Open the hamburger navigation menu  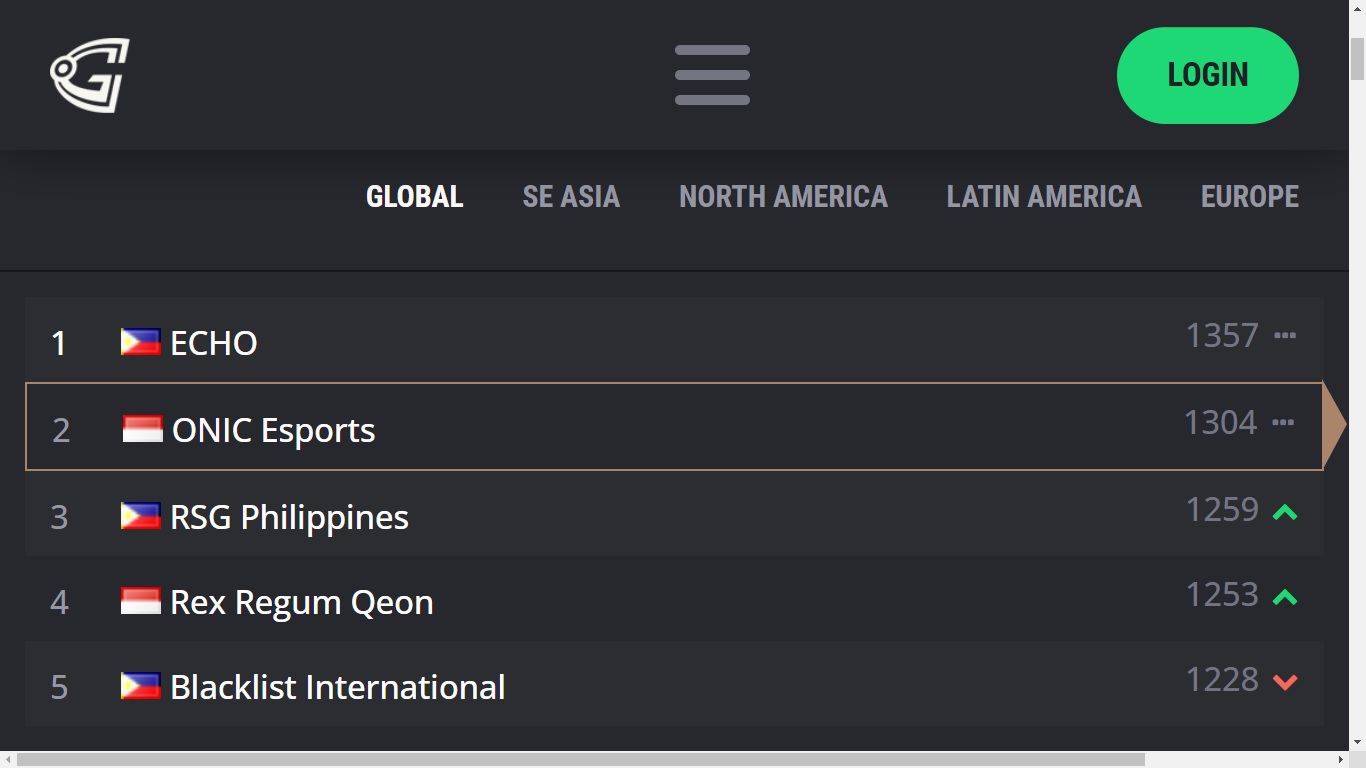click(x=712, y=75)
